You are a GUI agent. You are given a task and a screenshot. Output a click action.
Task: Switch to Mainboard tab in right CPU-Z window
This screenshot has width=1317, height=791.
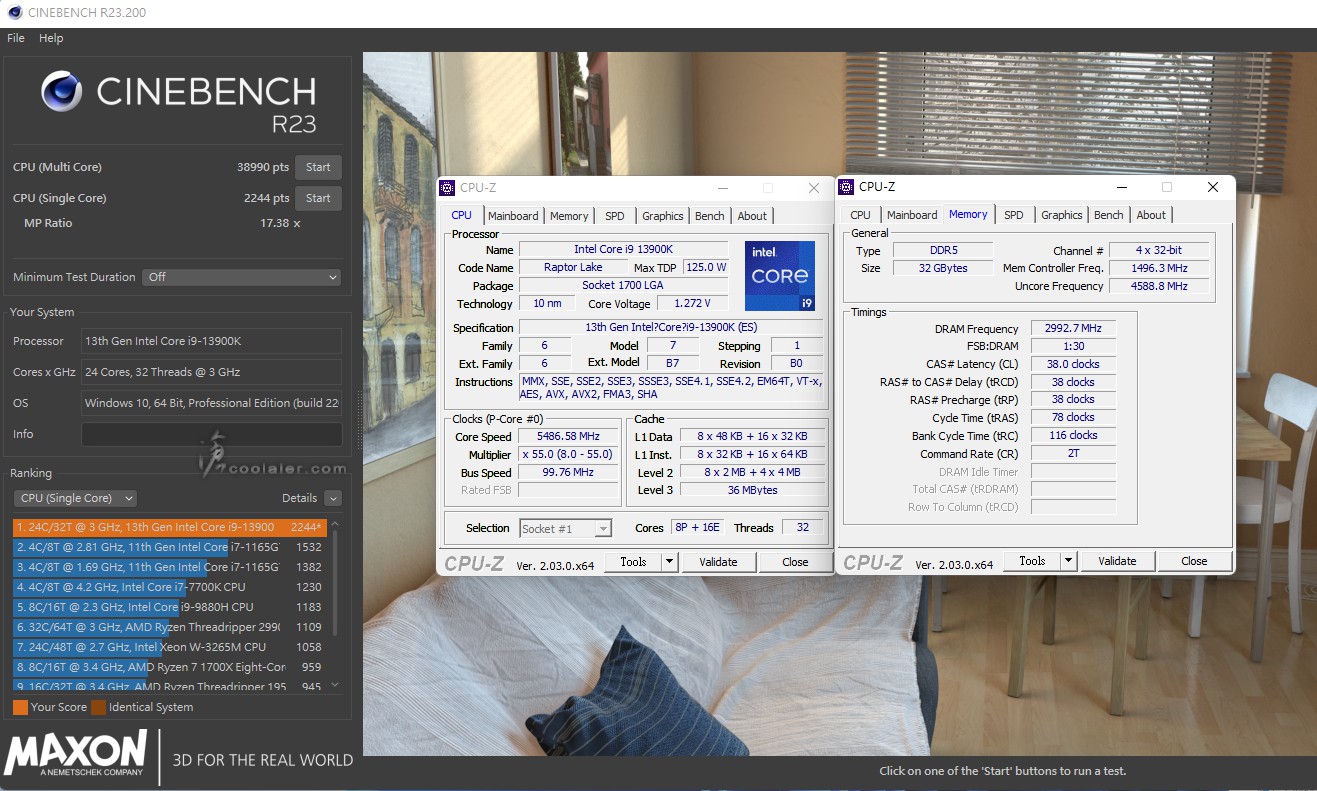[912, 215]
